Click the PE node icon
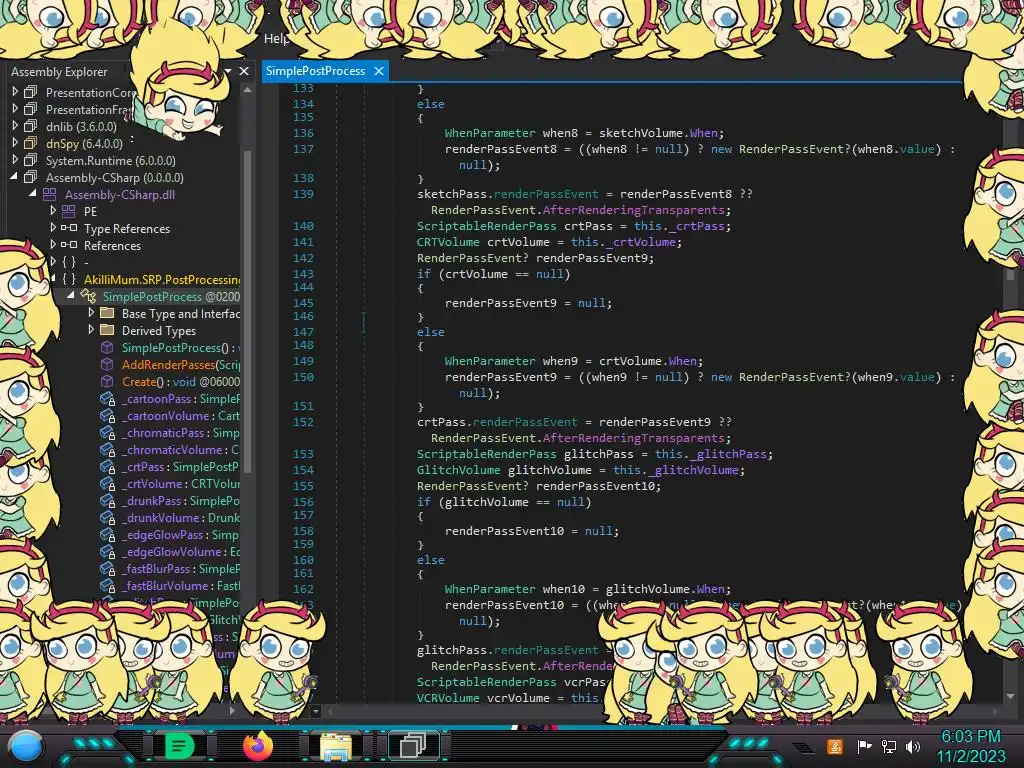1024x768 pixels. [x=69, y=211]
